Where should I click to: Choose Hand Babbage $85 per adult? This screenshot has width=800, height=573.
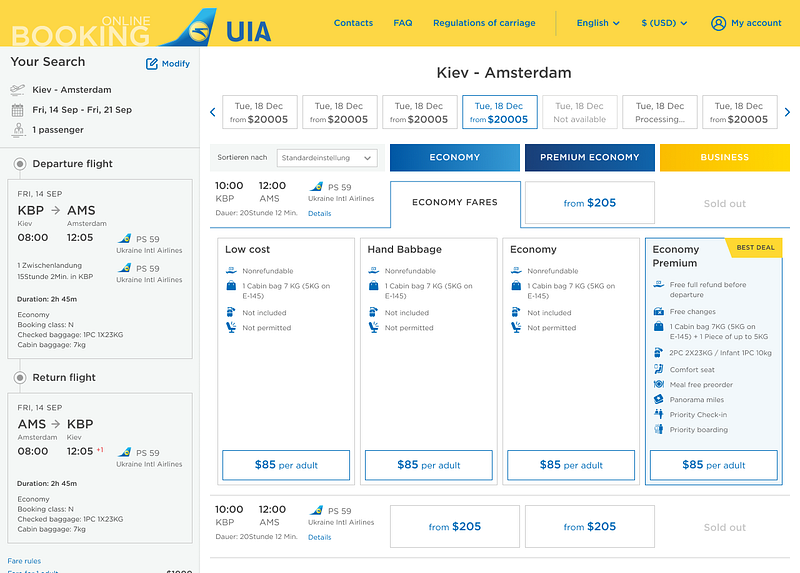tap(429, 465)
